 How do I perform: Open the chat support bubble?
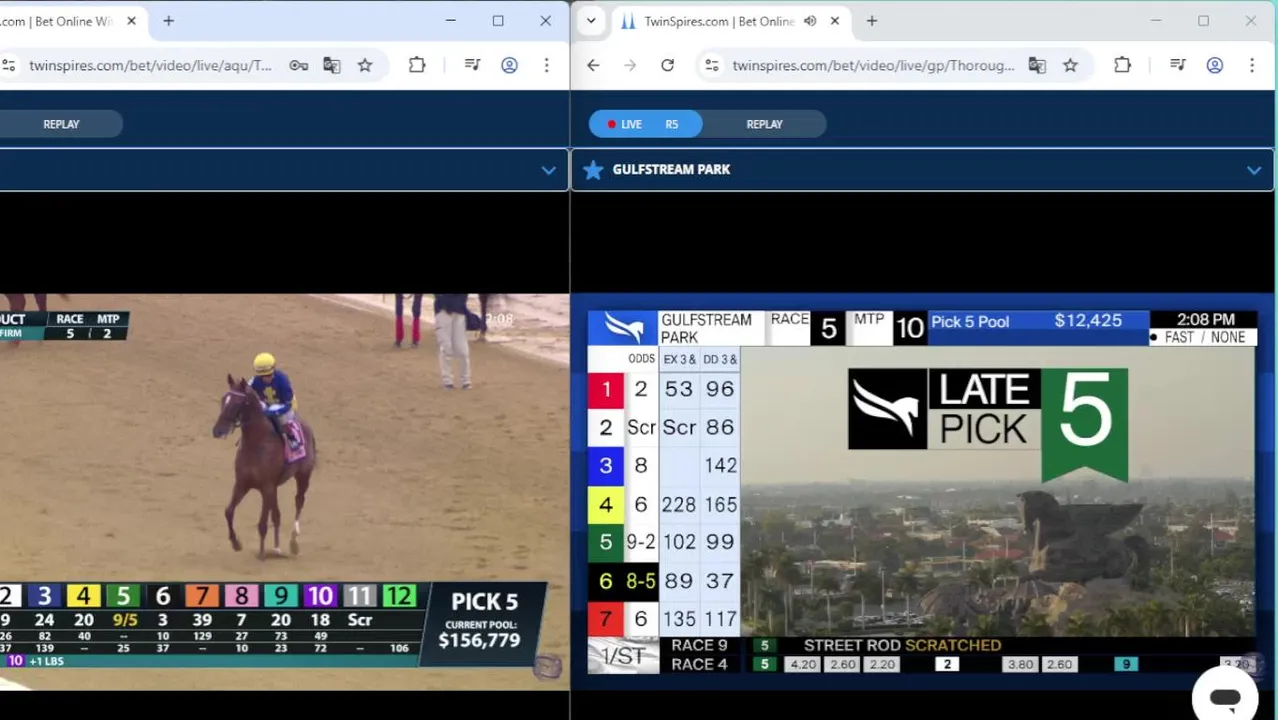(x=1225, y=697)
